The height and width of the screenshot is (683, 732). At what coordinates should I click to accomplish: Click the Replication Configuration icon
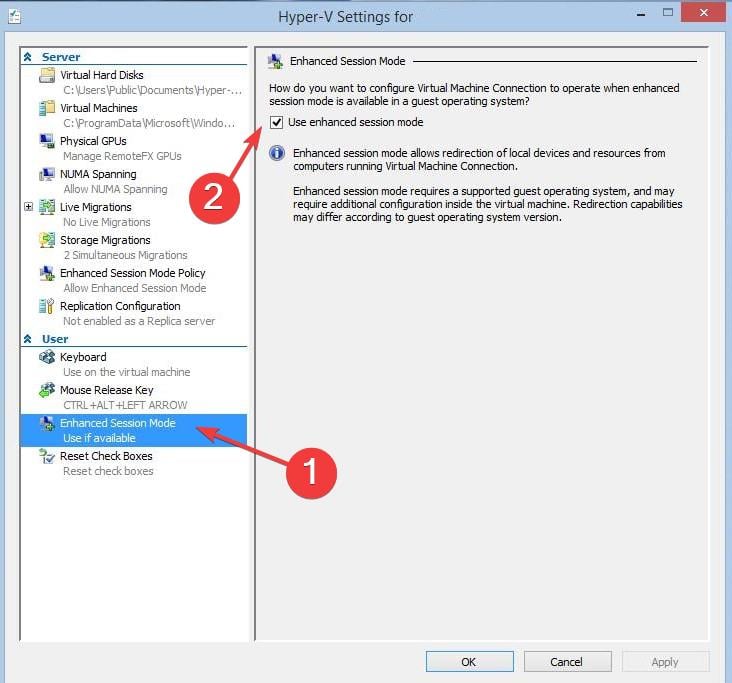click(47, 306)
